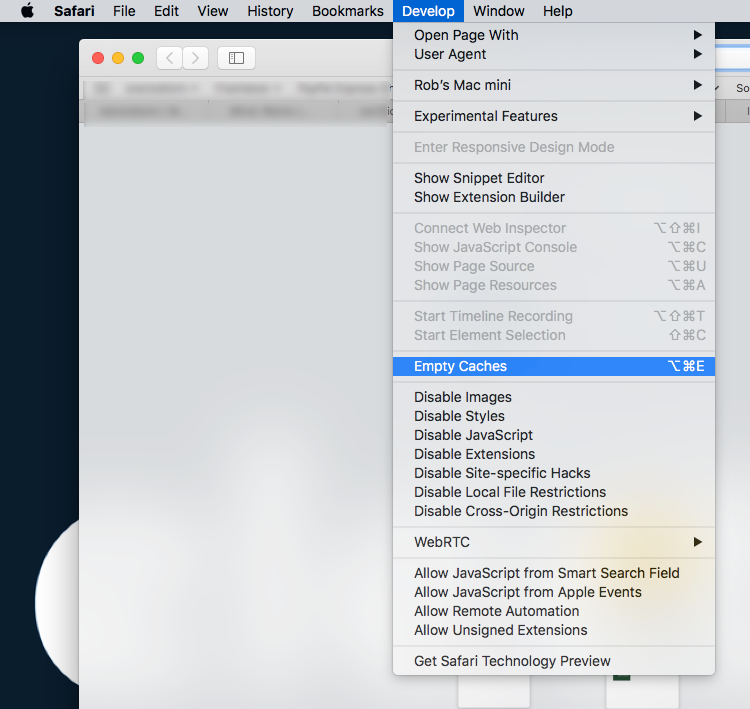Click the Safari forward arrow button
Viewport: 750px width, 709px height.
(x=195, y=58)
